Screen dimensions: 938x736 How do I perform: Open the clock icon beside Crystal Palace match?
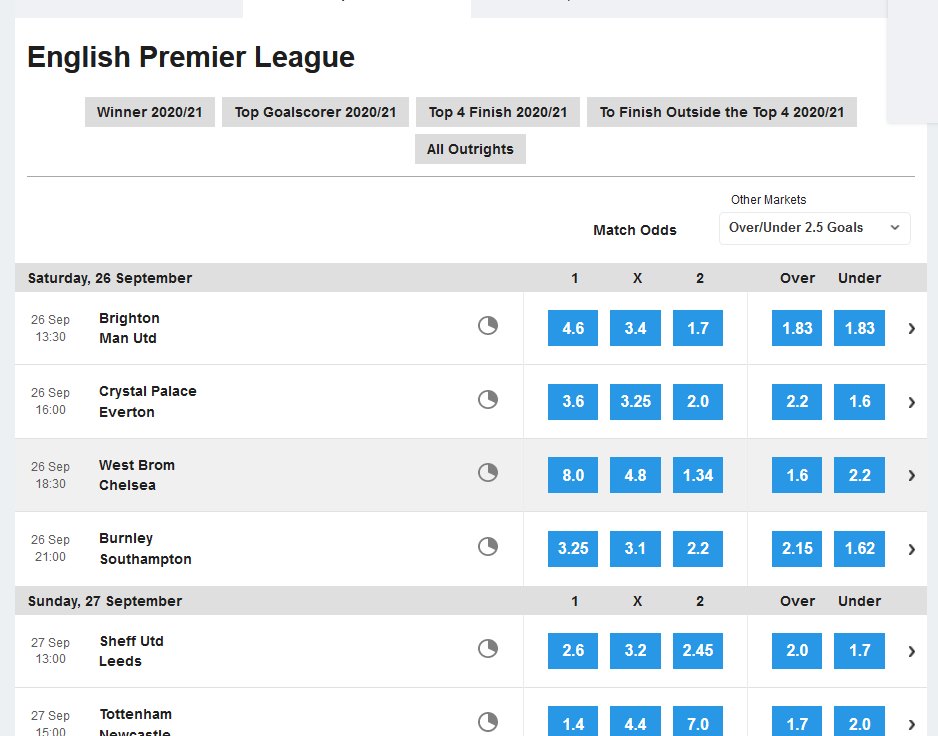(x=488, y=399)
